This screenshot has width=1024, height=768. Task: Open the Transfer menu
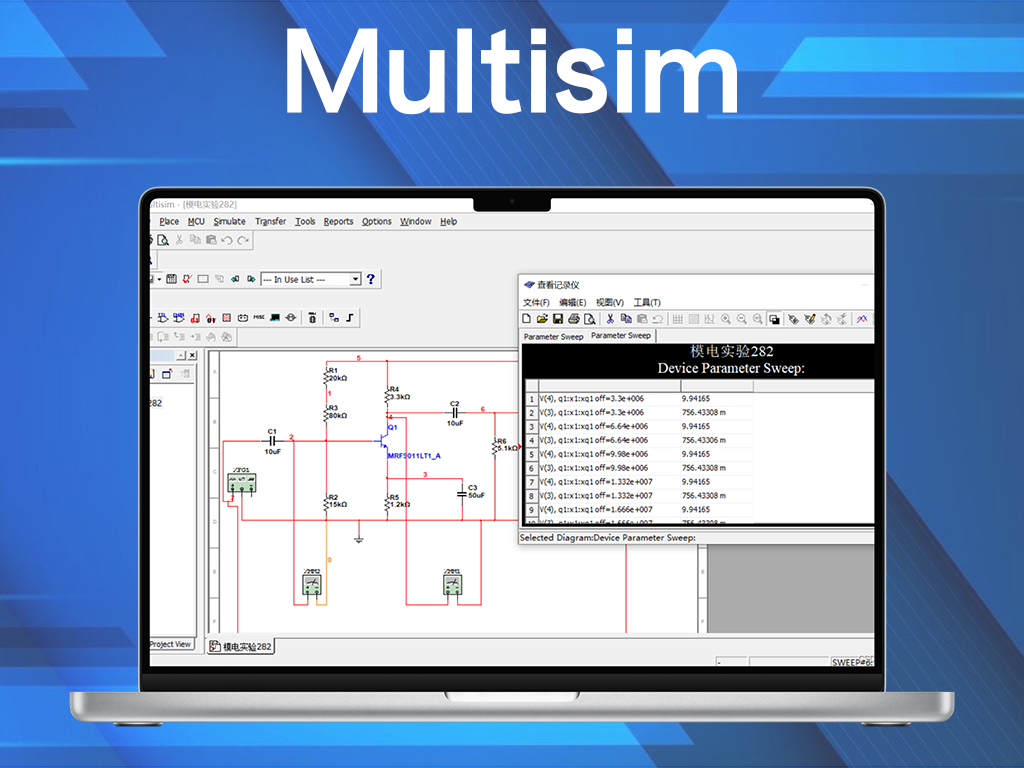pyautogui.click(x=270, y=221)
